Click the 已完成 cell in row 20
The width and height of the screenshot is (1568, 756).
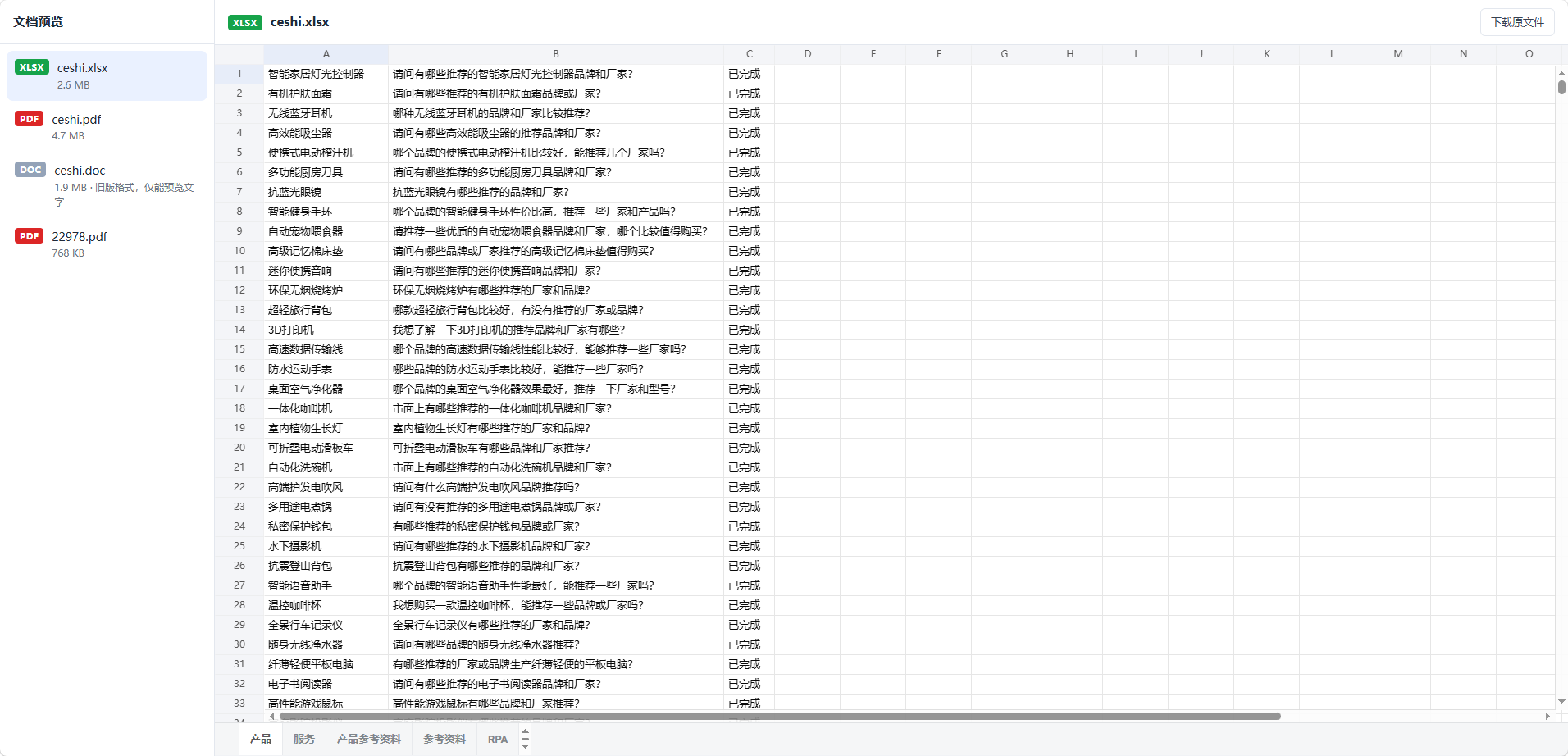coord(750,448)
